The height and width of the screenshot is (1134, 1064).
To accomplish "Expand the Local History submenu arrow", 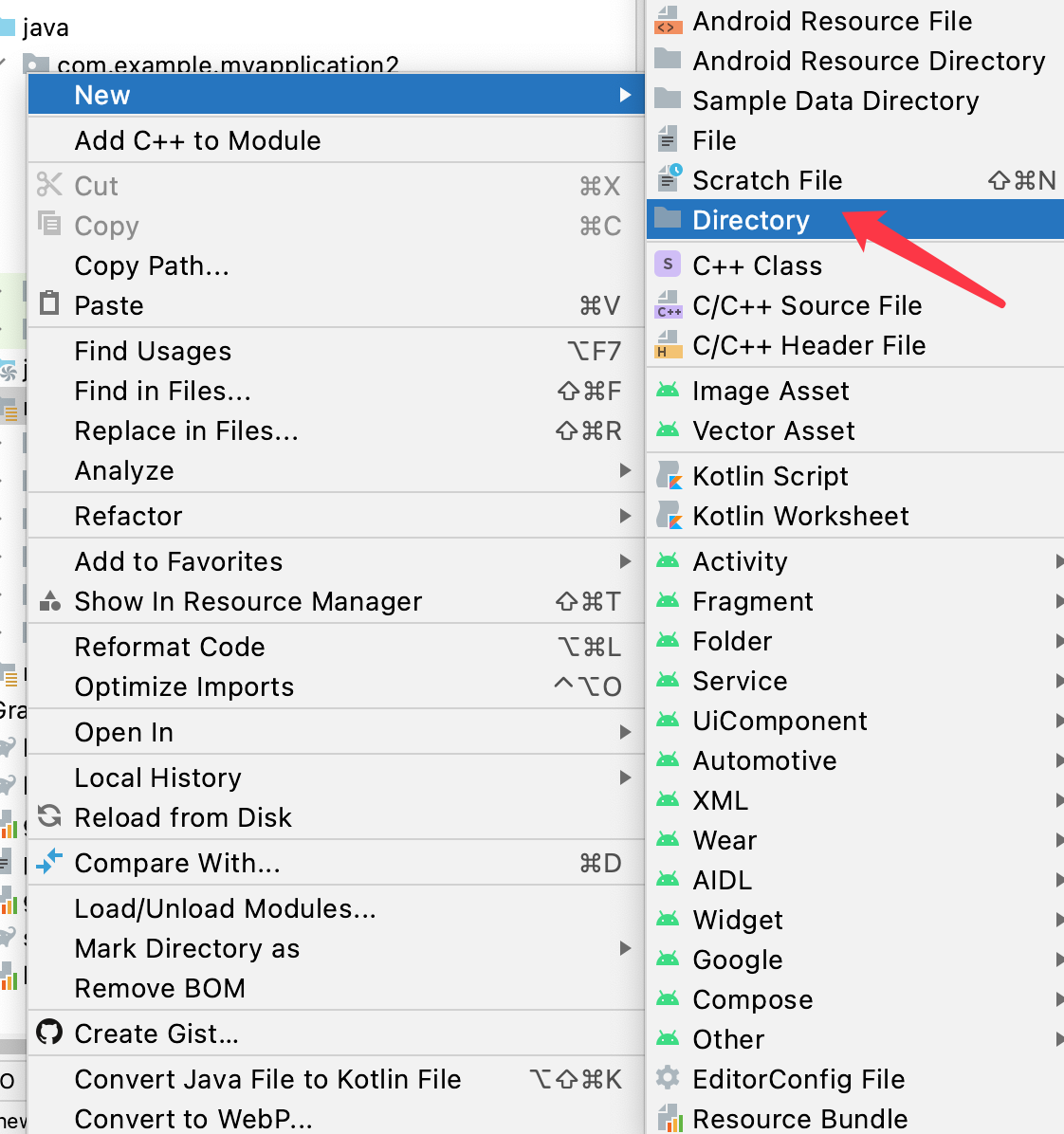I will (625, 777).
